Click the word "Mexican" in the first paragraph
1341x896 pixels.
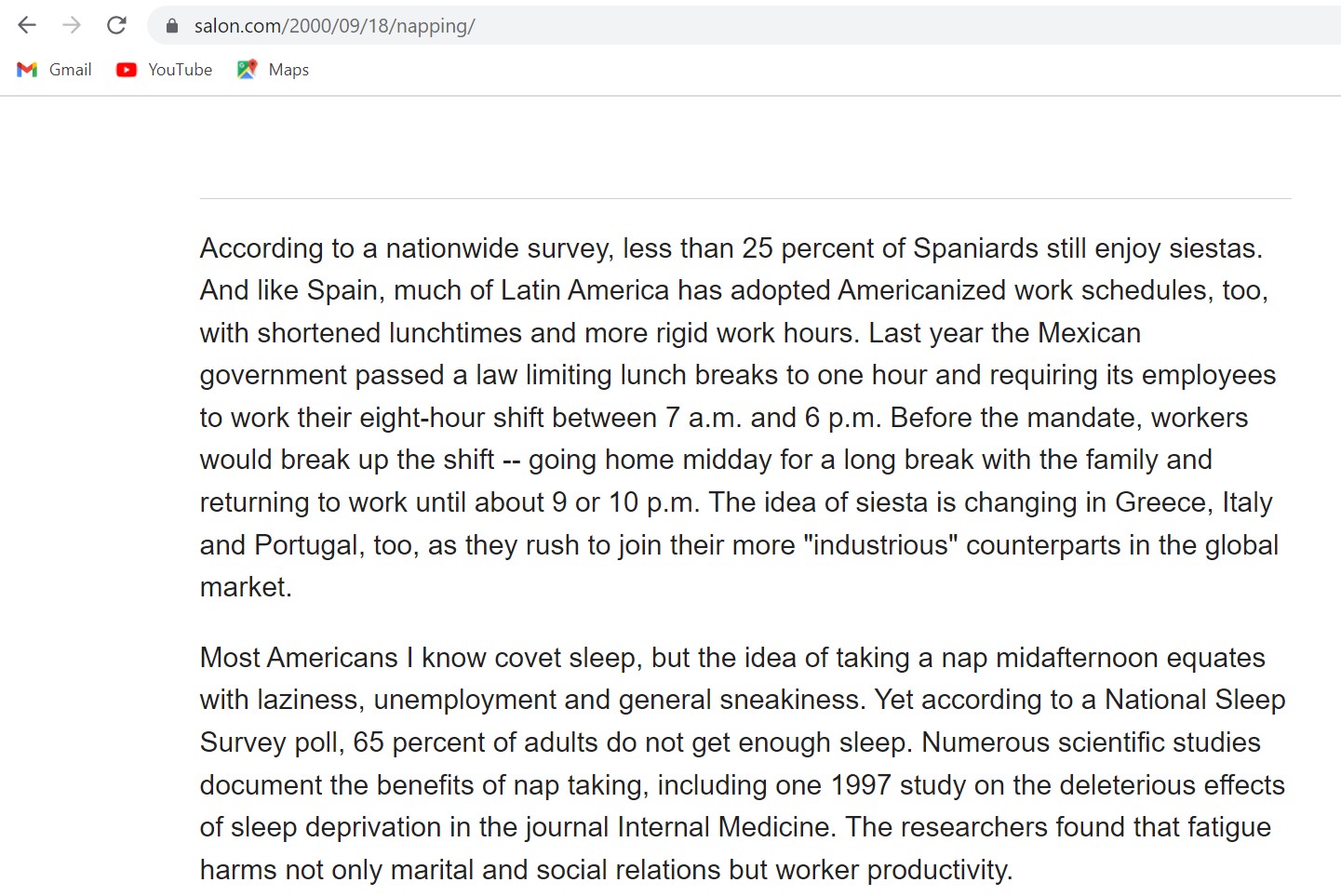pyautogui.click(x=1089, y=333)
